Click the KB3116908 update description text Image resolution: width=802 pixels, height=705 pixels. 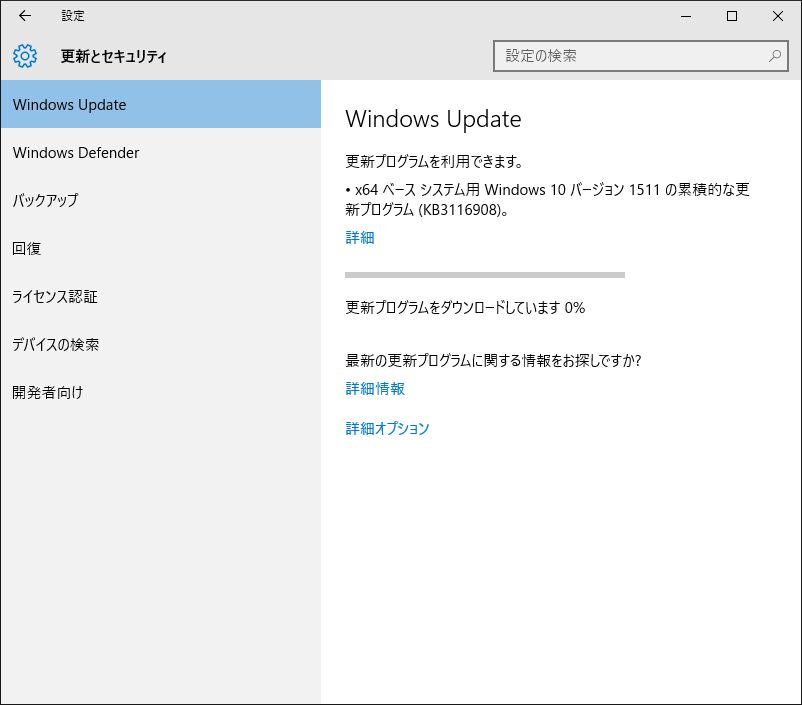click(x=547, y=200)
